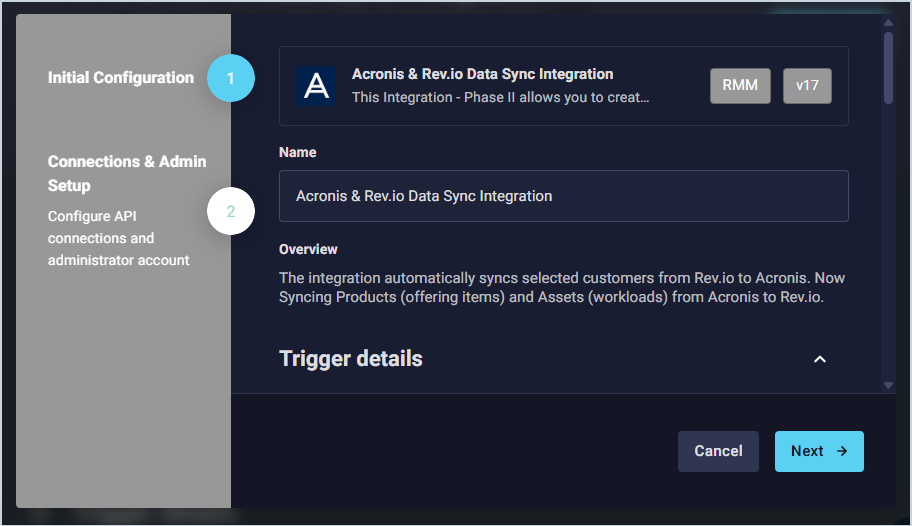Click the Next button label

[x=807, y=451]
